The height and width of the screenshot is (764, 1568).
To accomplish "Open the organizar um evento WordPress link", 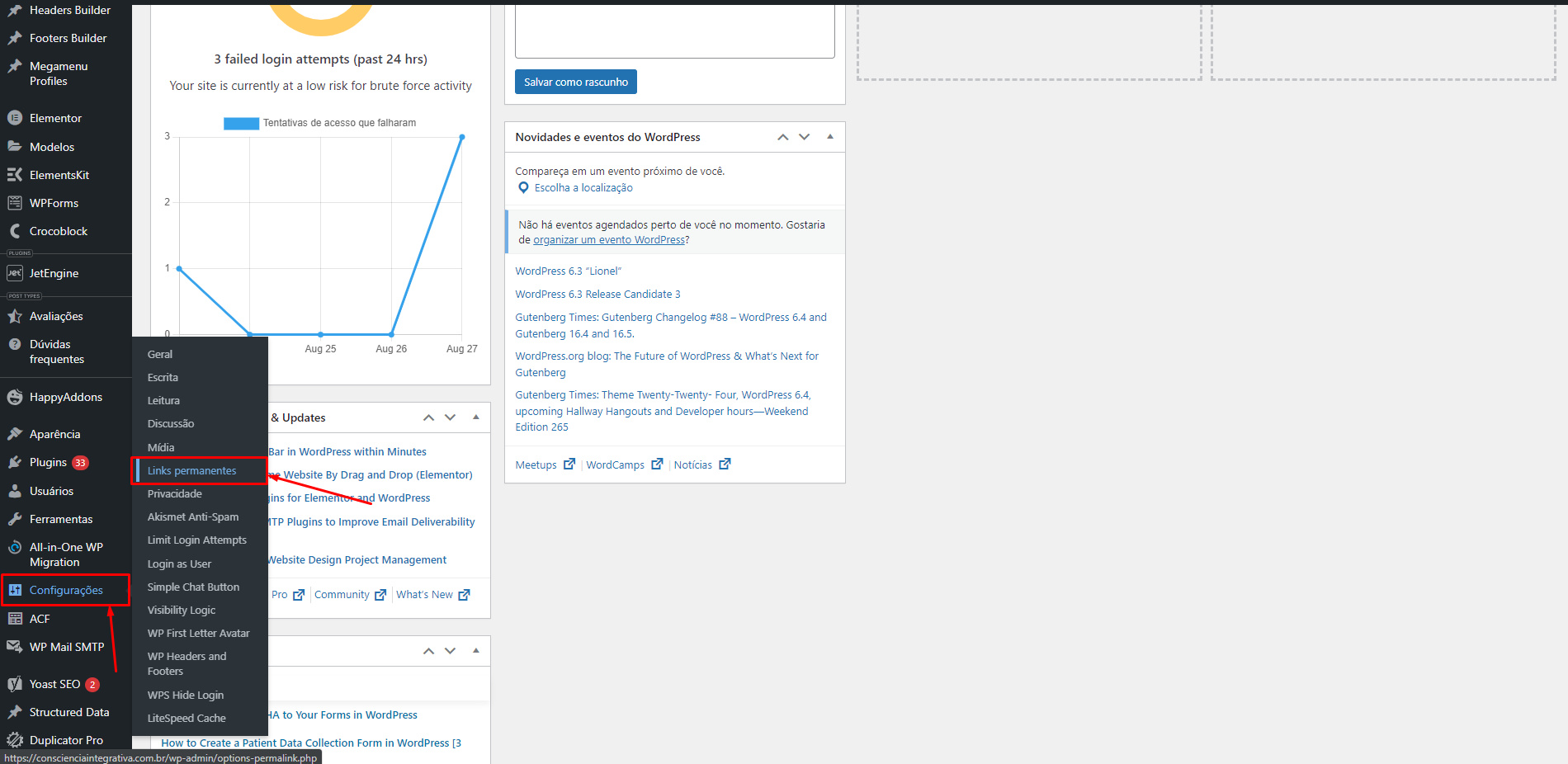I will (x=609, y=240).
